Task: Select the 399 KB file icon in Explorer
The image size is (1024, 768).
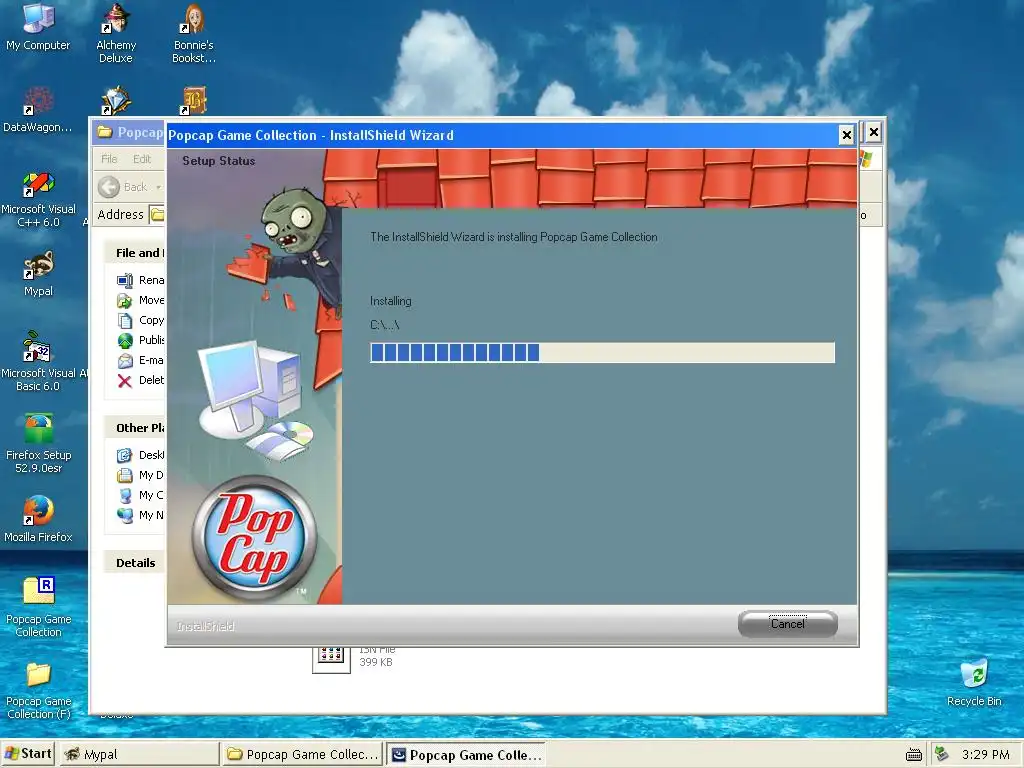Action: (x=331, y=658)
